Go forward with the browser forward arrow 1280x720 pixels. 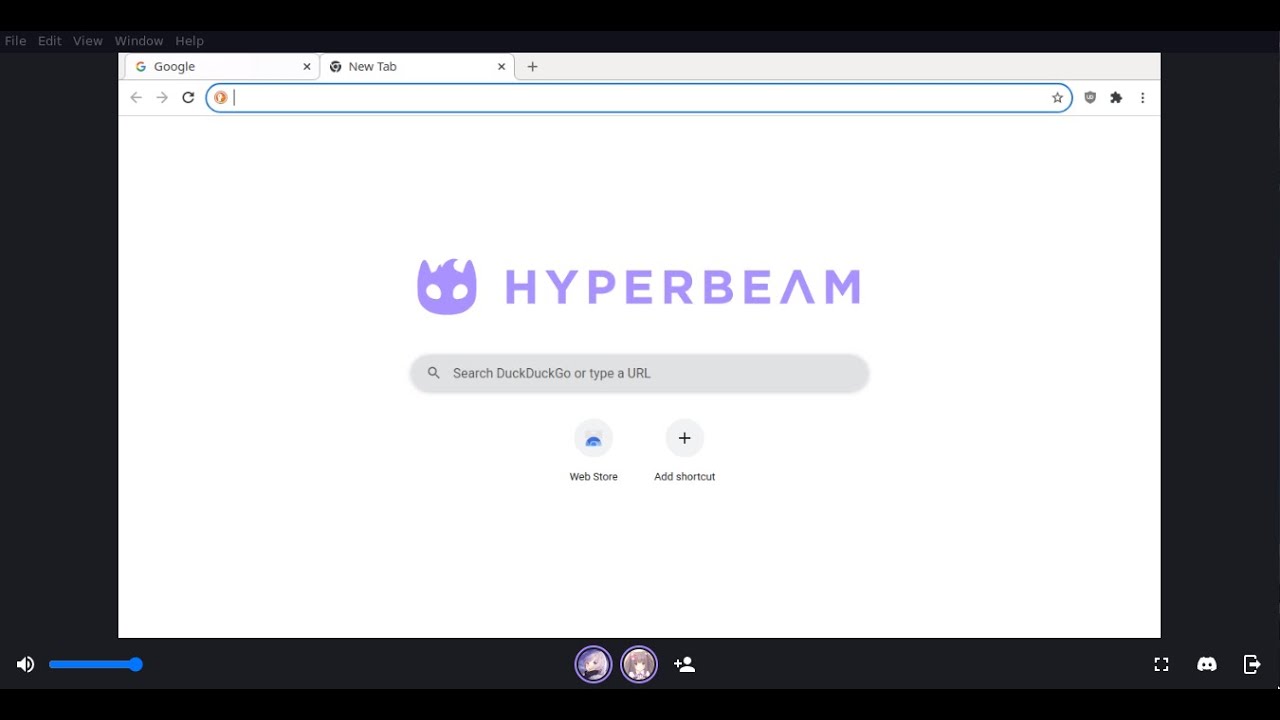(162, 97)
